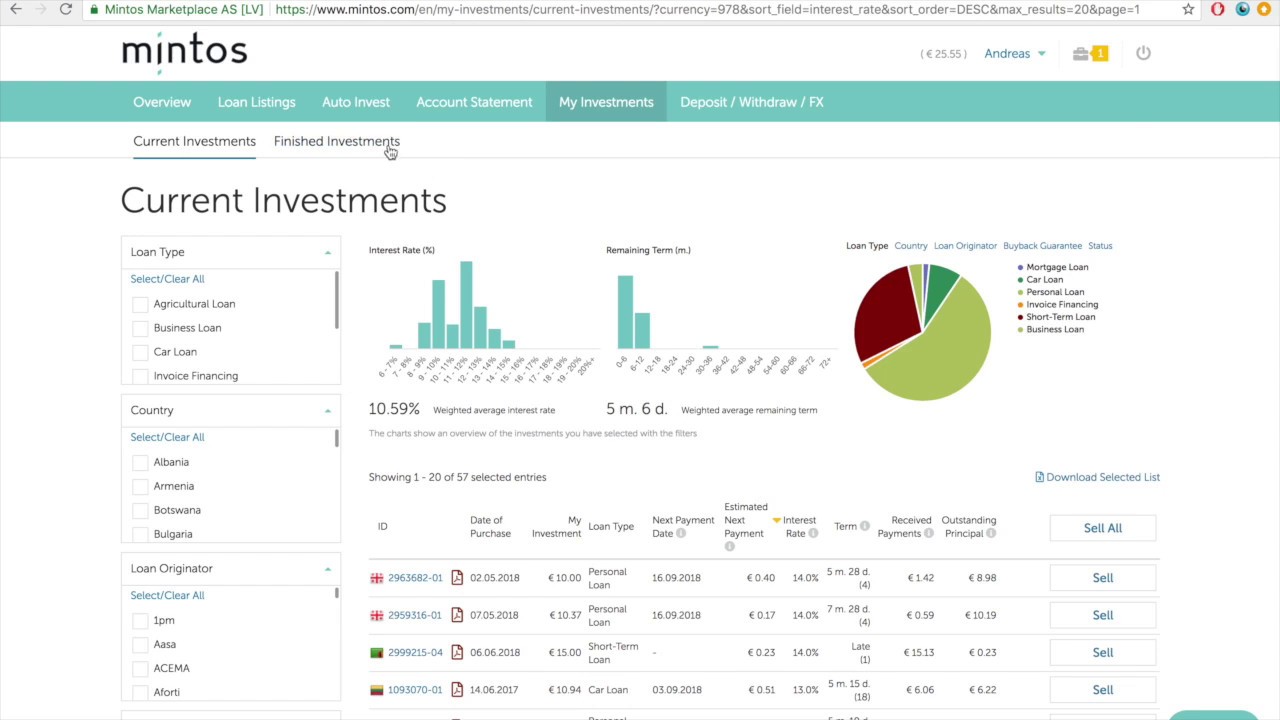Screen dimensions: 1280x720
Task: Check the Car Loan checkbox
Action: pos(140,352)
